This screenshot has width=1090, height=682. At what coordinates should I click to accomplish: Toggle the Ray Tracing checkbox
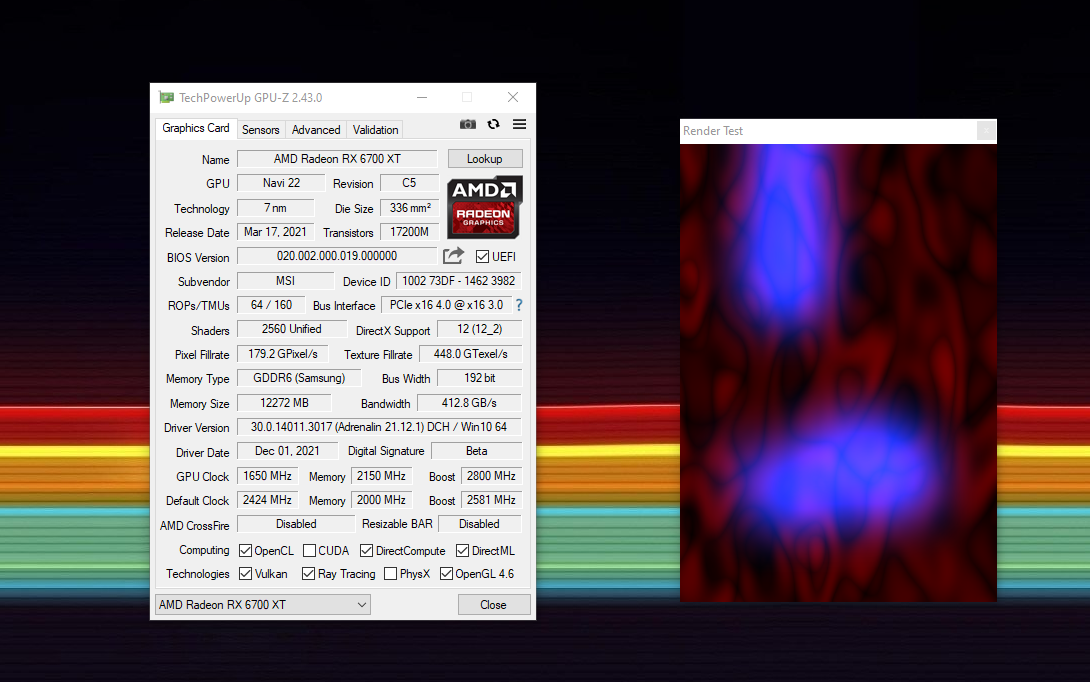point(309,574)
